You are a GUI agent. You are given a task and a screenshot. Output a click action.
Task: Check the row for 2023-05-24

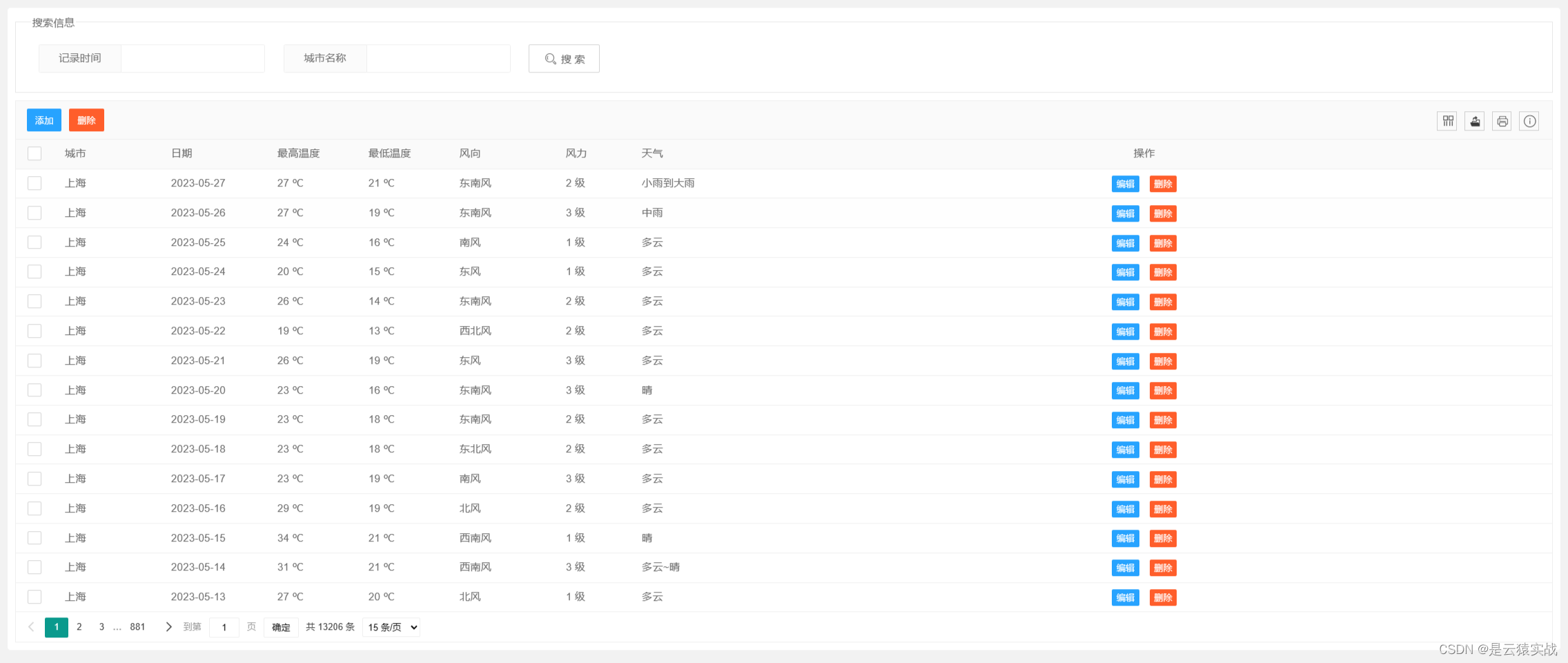coord(35,271)
